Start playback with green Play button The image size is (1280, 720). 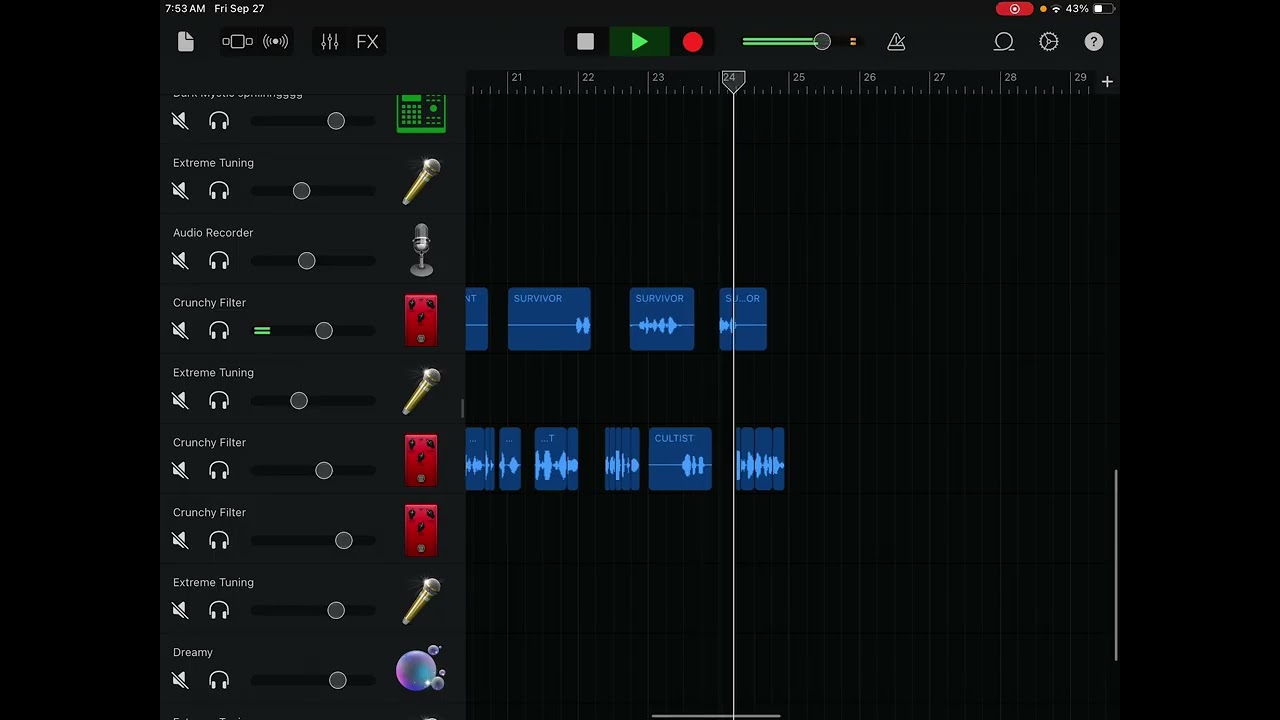click(640, 42)
